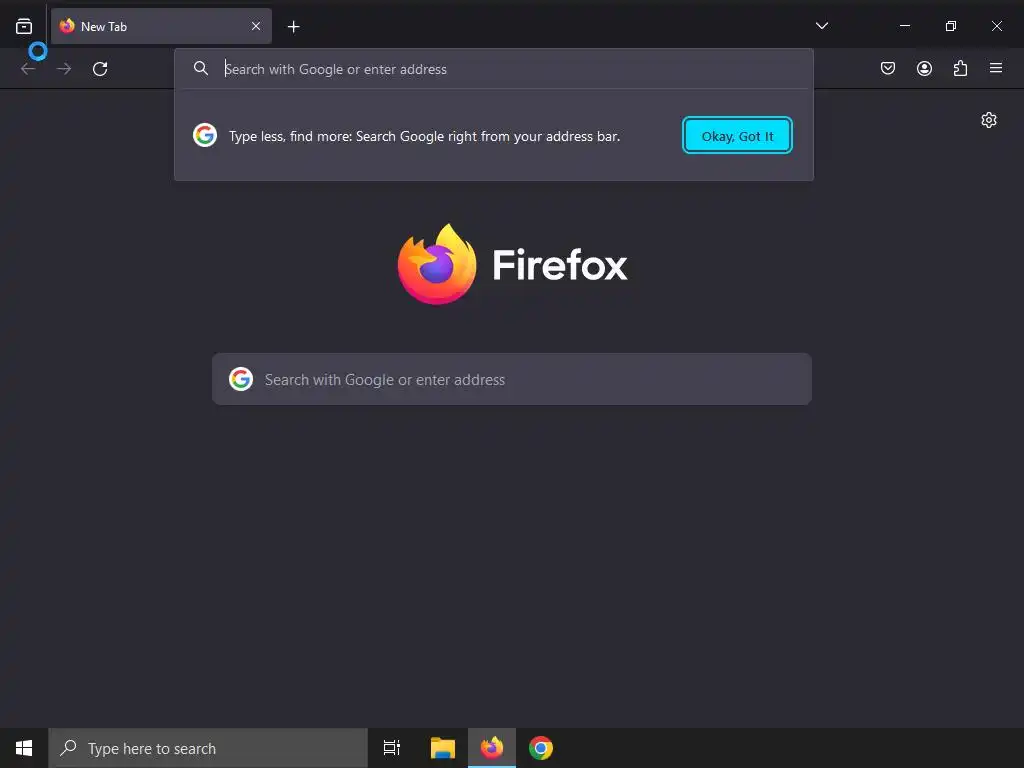Click Type here to search taskbar box

[208, 748]
